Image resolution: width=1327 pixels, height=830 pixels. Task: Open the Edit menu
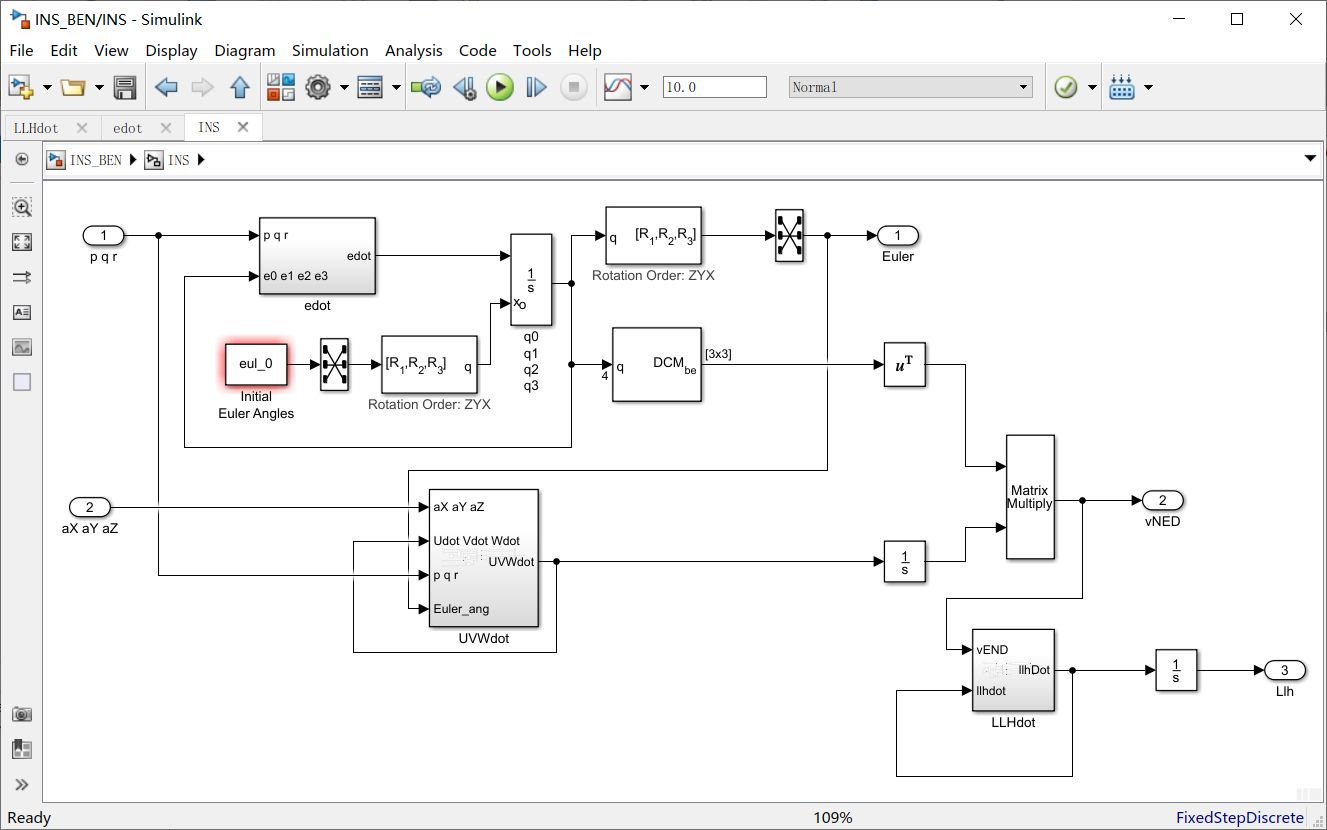click(64, 50)
